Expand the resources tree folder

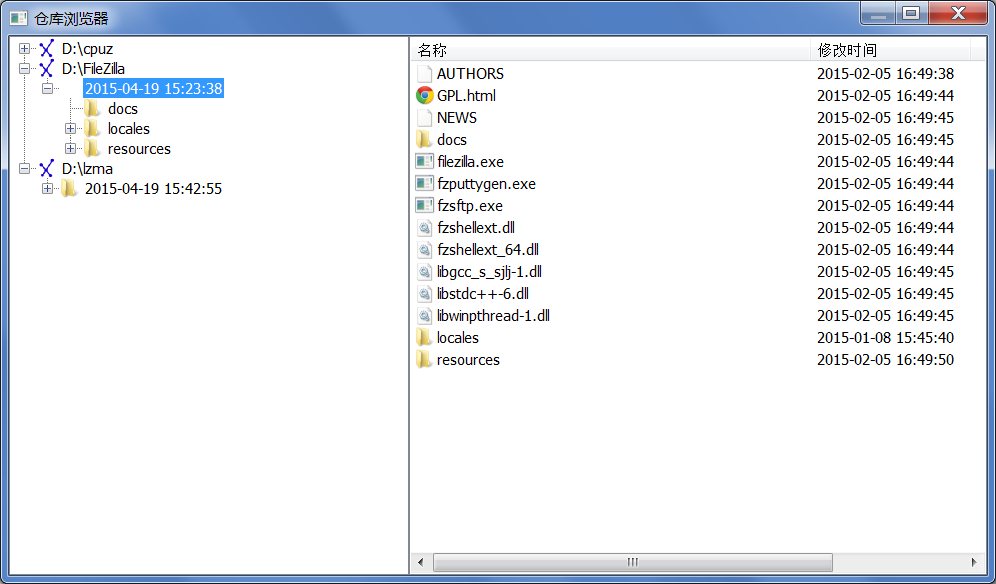[71, 149]
